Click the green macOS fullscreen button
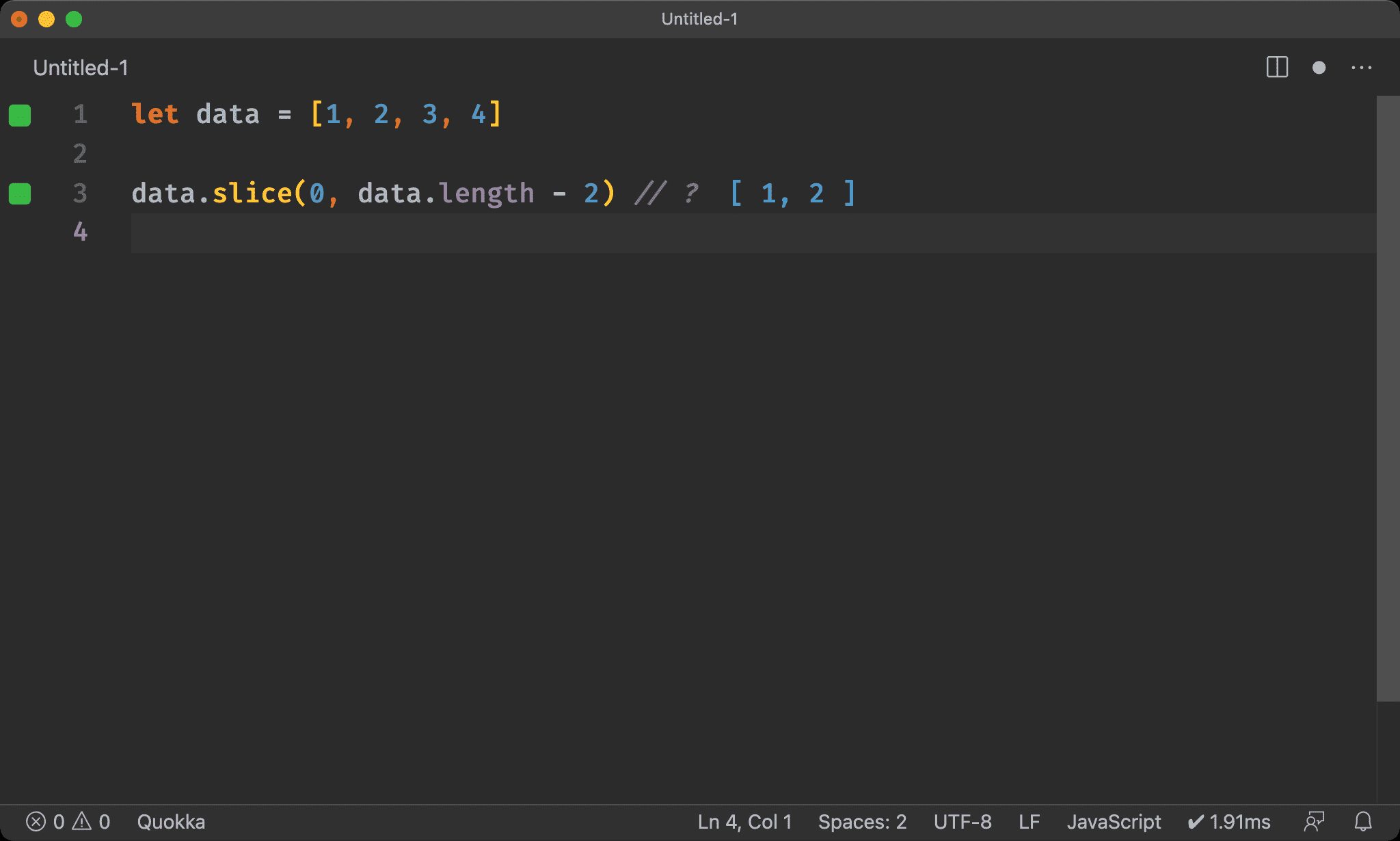This screenshot has width=1400, height=841. coord(74,19)
